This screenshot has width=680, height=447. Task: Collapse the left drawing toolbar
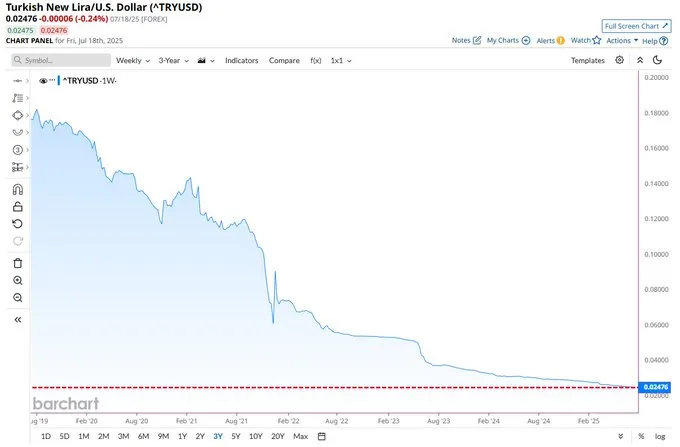pos(18,319)
